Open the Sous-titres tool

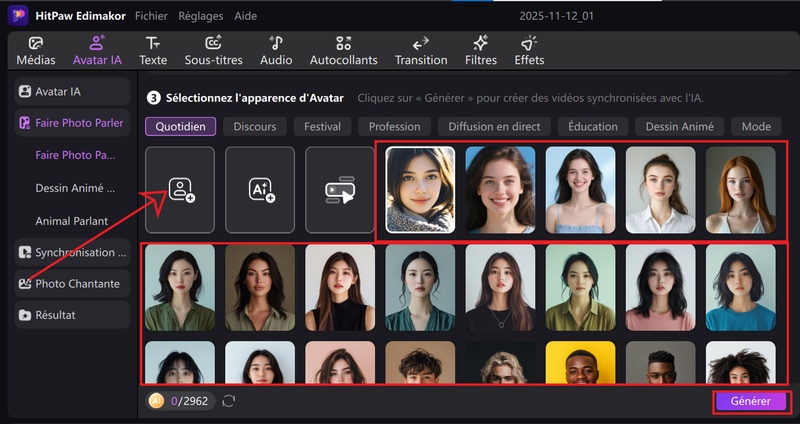coord(213,51)
